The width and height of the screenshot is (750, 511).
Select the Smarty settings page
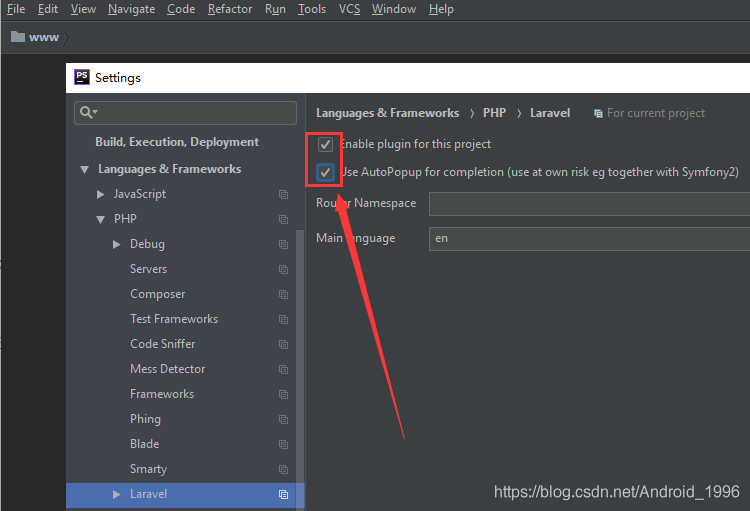coord(148,469)
